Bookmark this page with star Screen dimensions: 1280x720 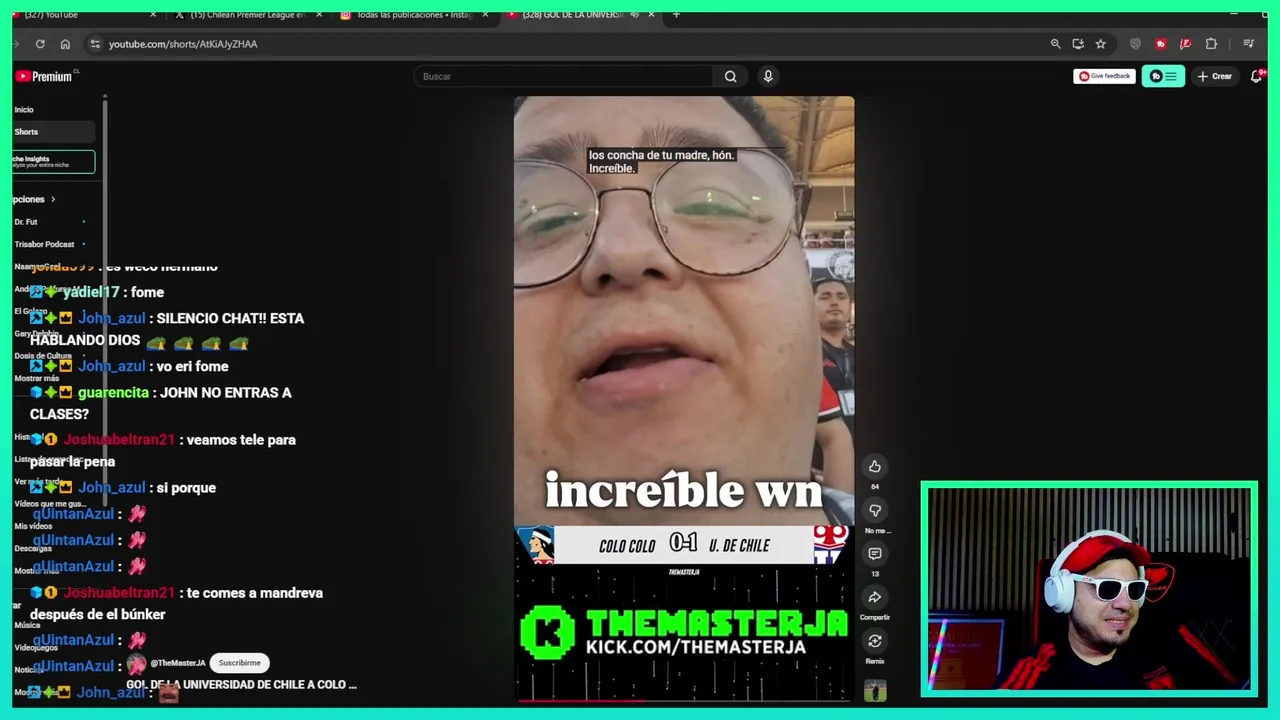click(x=1100, y=44)
